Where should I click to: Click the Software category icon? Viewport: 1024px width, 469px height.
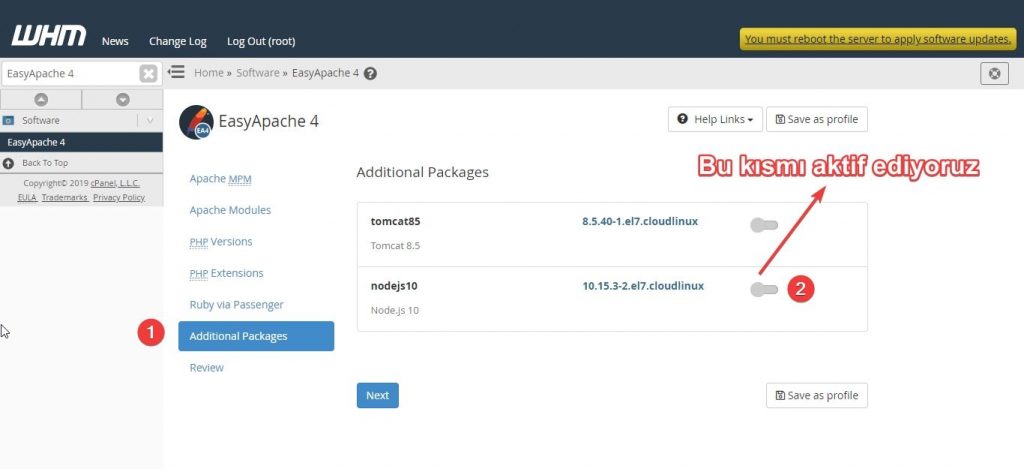(x=8, y=121)
